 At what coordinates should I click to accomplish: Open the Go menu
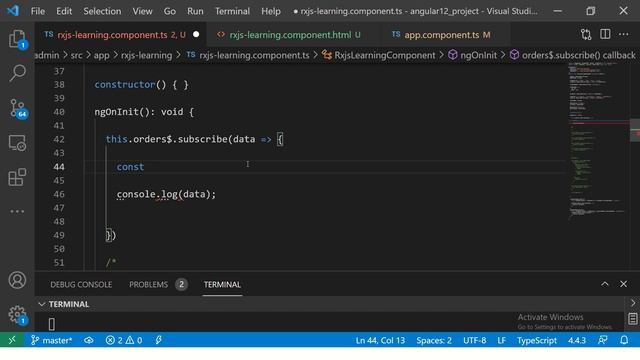(170, 11)
